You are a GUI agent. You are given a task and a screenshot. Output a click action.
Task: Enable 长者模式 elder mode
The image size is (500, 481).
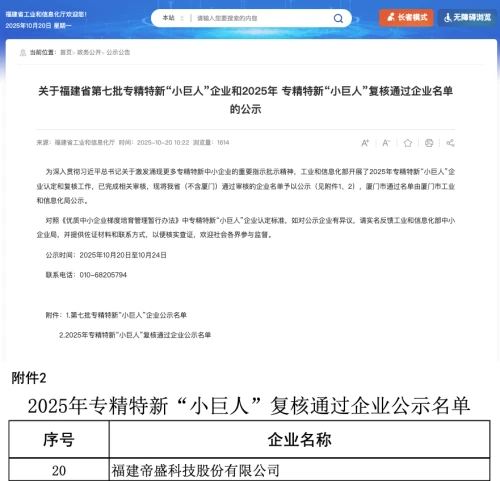coord(406,18)
